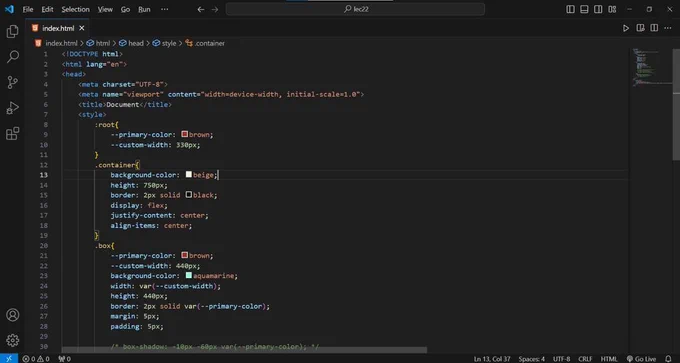Viewport: 680px width, 363px height.
Task: Change line ending via CRLF
Action: (585, 359)
